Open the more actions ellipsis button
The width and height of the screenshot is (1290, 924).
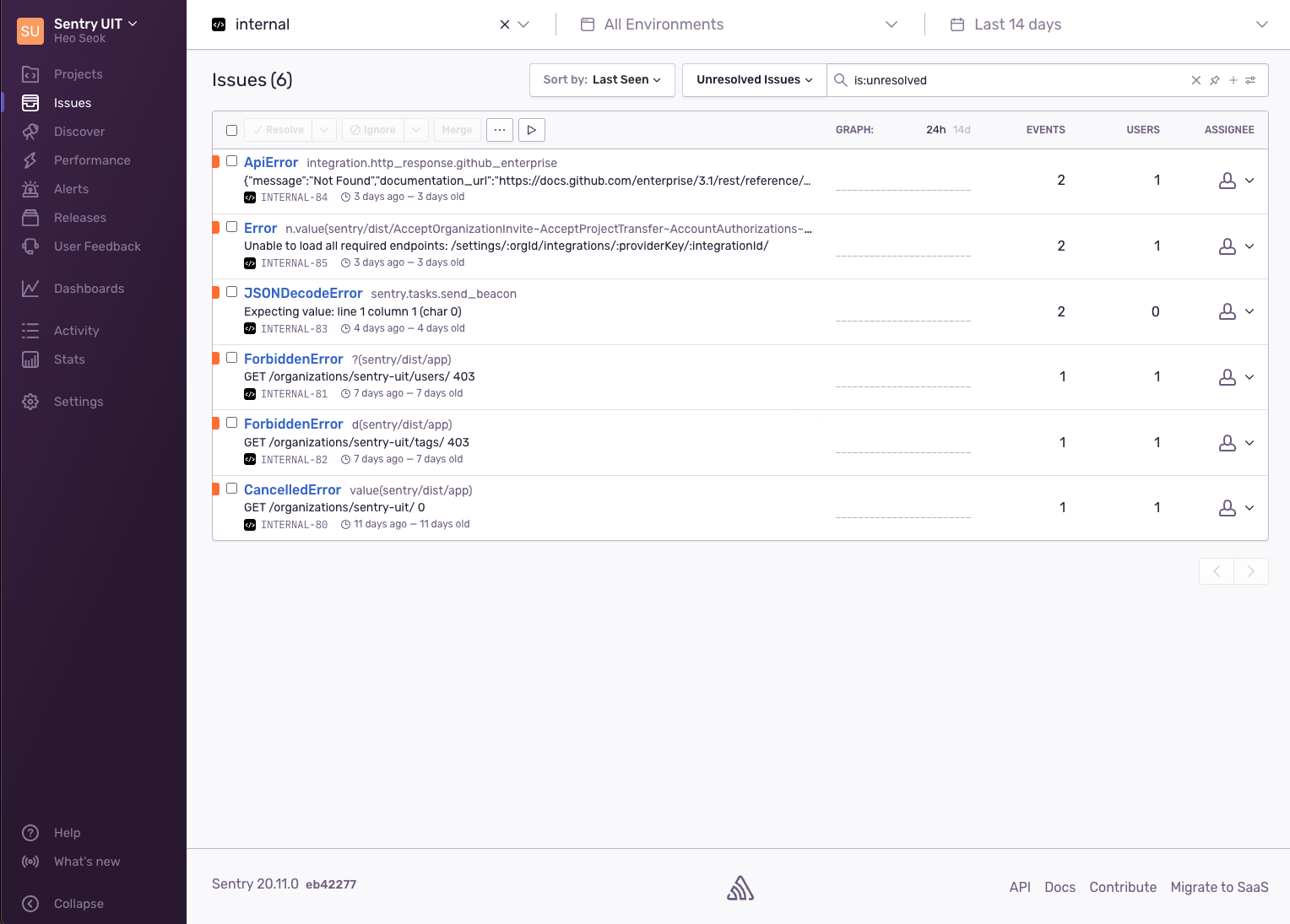pos(500,130)
